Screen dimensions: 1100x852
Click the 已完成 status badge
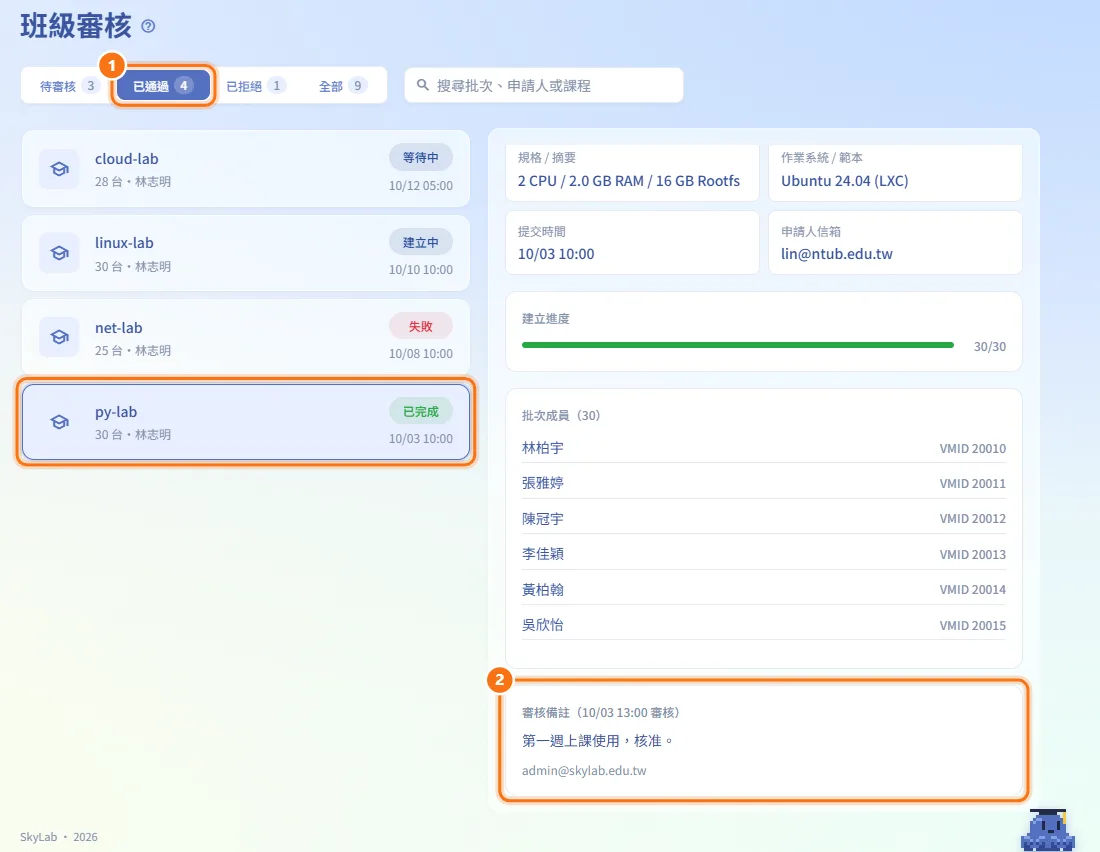pos(421,411)
